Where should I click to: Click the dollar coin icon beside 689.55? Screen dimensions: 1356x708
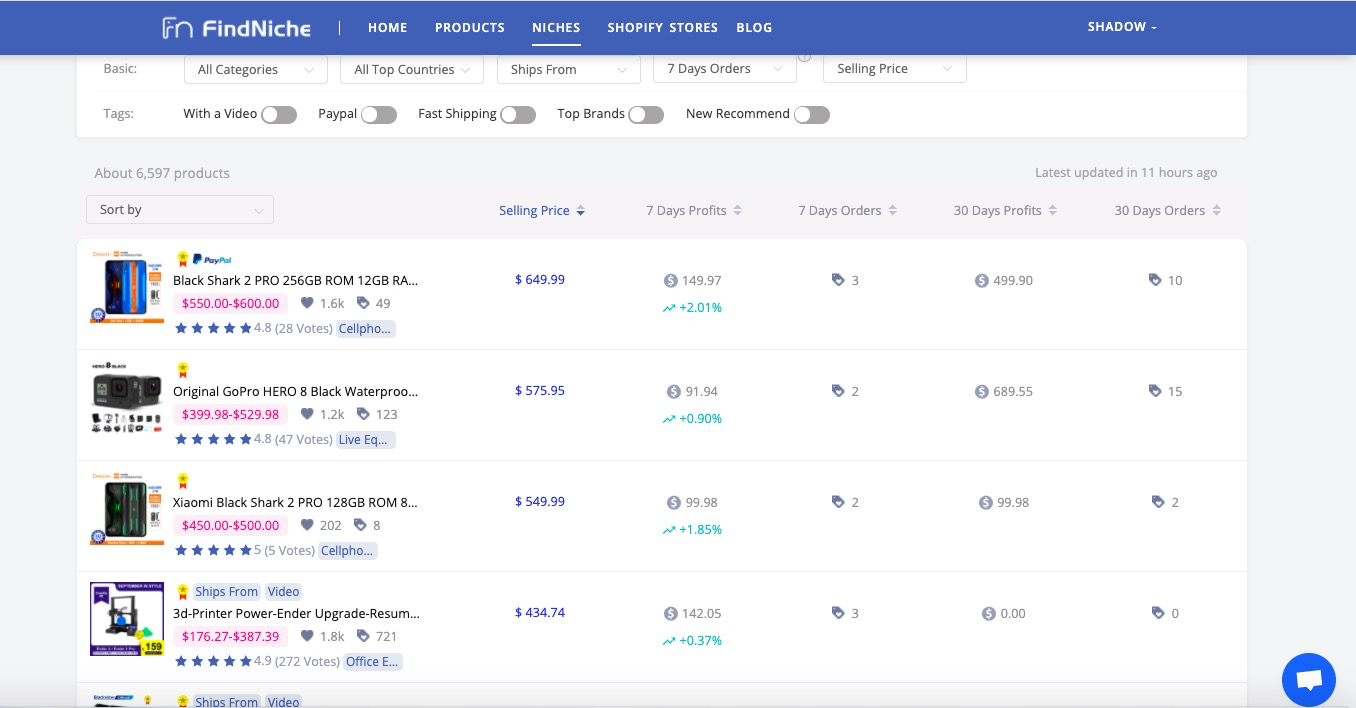(x=982, y=392)
